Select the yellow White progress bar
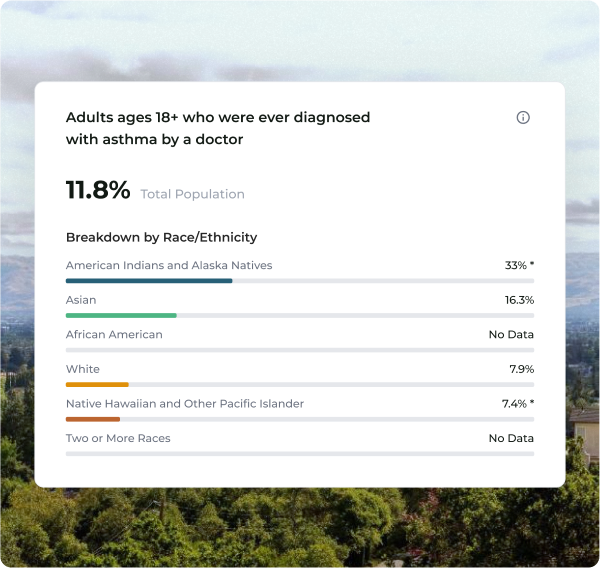This screenshot has width=600, height=568. coord(97,385)
